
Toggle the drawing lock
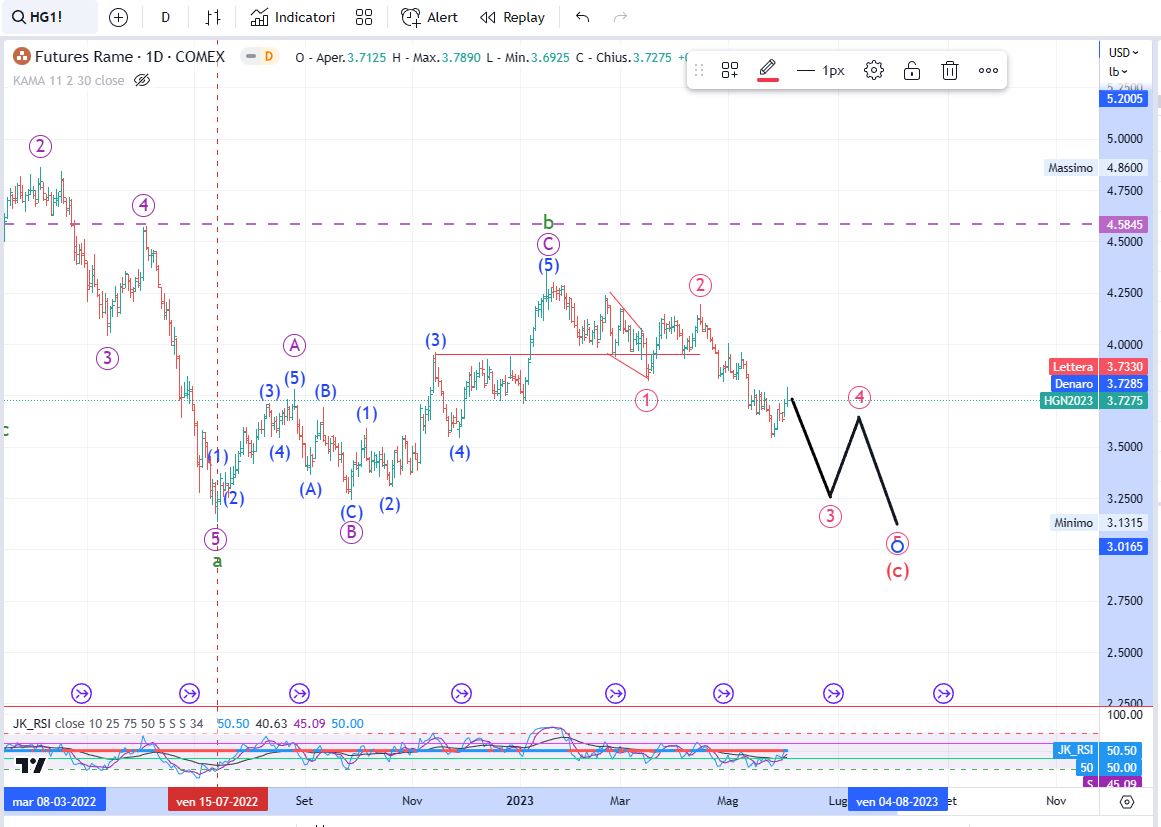[x=911, y=70]
